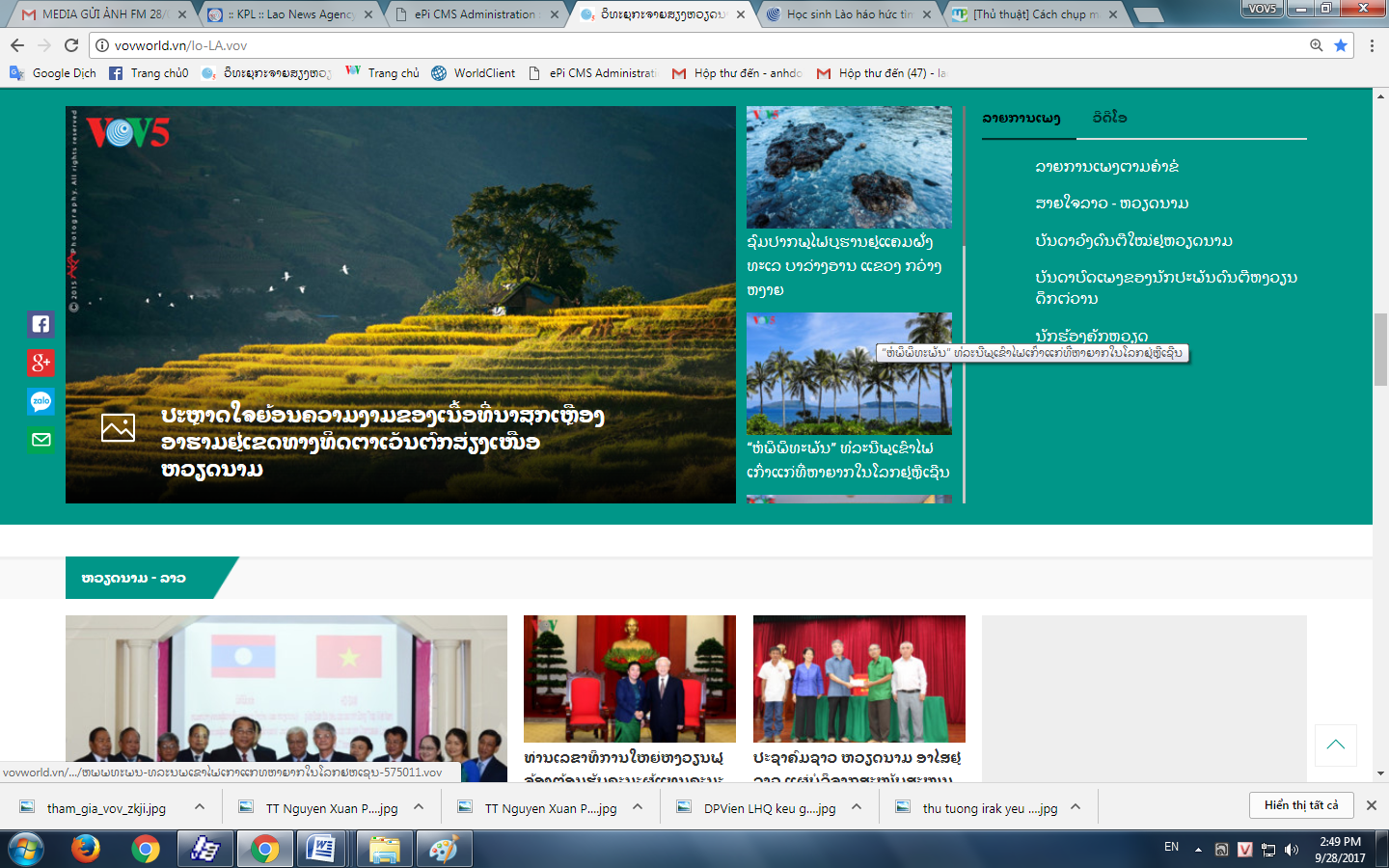Click the address bar showing vovworld.vn/lo-LA.vov
Screen dimensions: 1389x868
[x=675, y=45]
